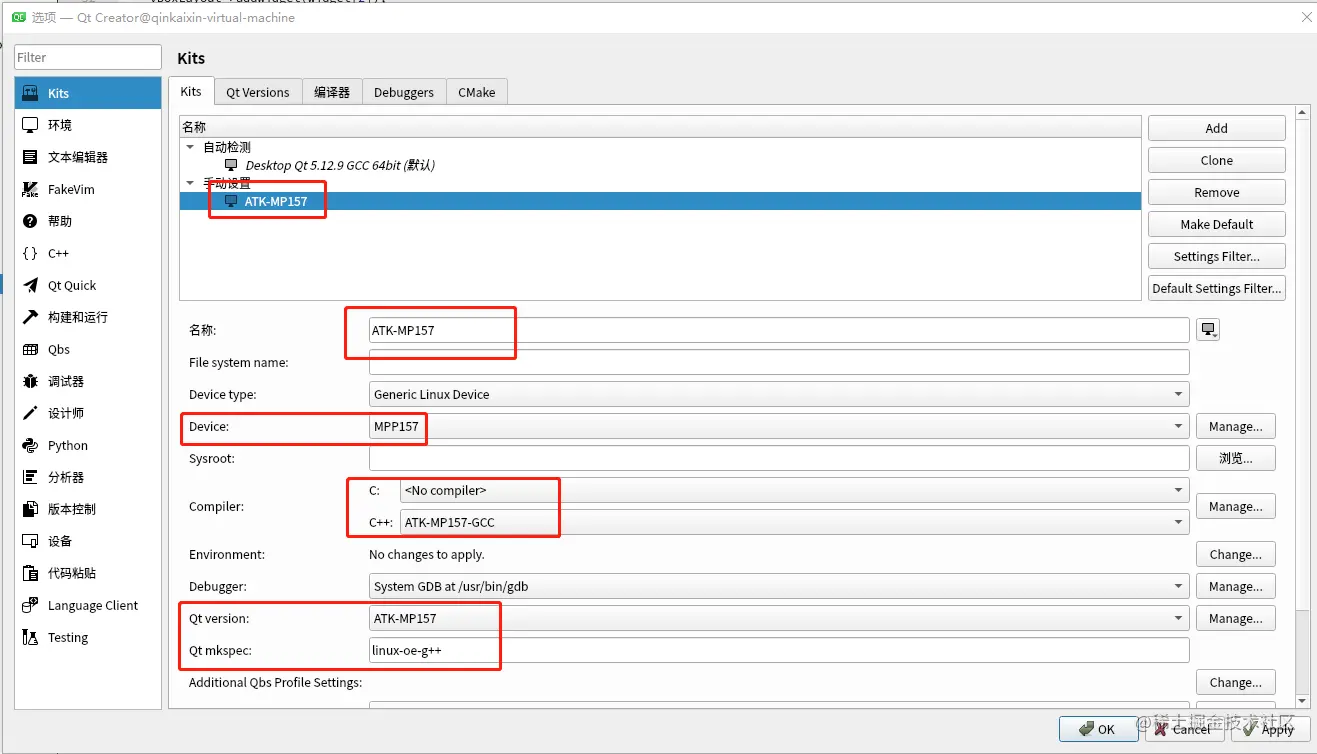This screenshot has width=1317, height=754.
Task: Go to the 设备 settings category
Action: (x=88, y=541)
